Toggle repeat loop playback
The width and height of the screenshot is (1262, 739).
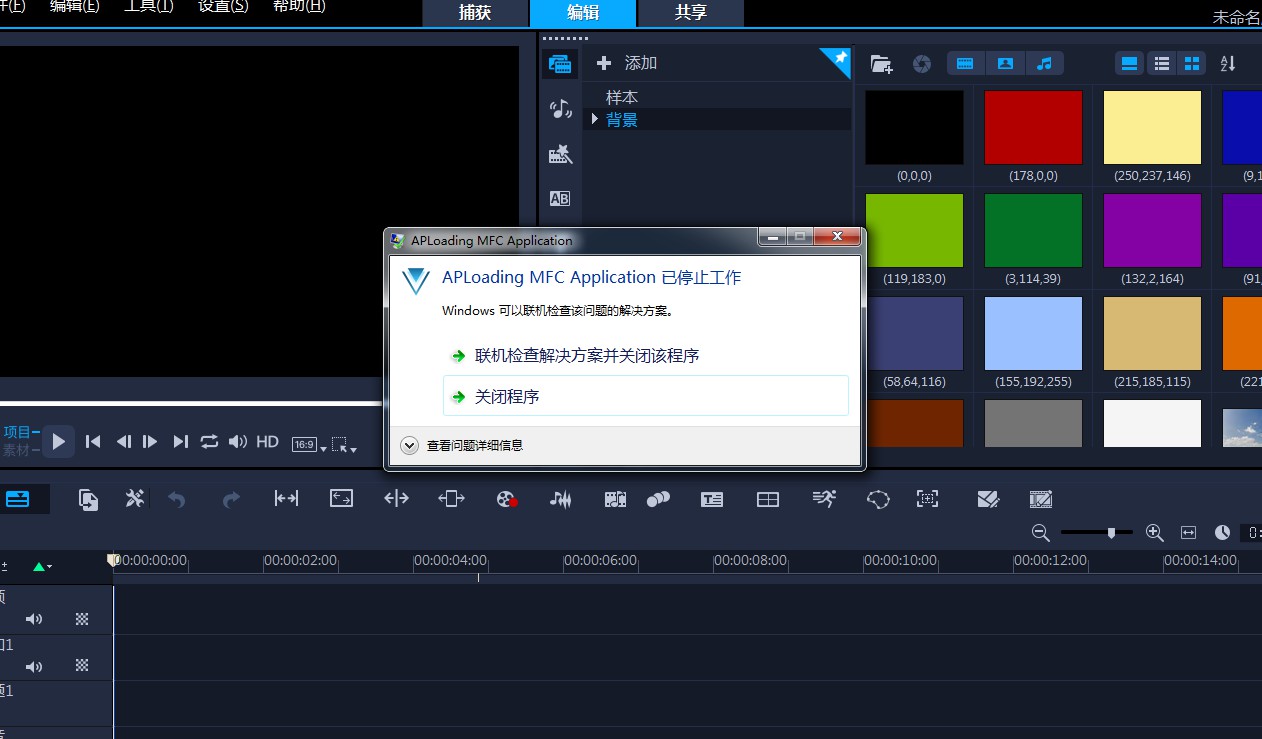pos(209,441)
